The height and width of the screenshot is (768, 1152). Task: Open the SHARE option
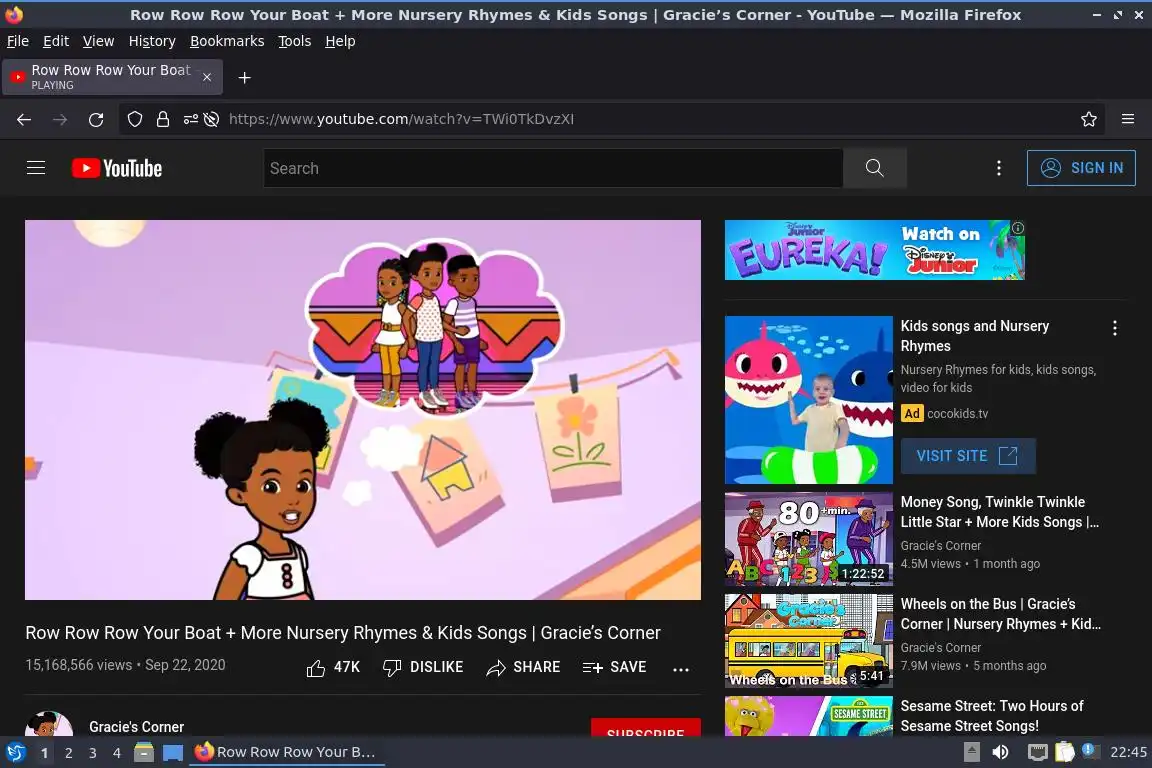click(x=523, y=667)
